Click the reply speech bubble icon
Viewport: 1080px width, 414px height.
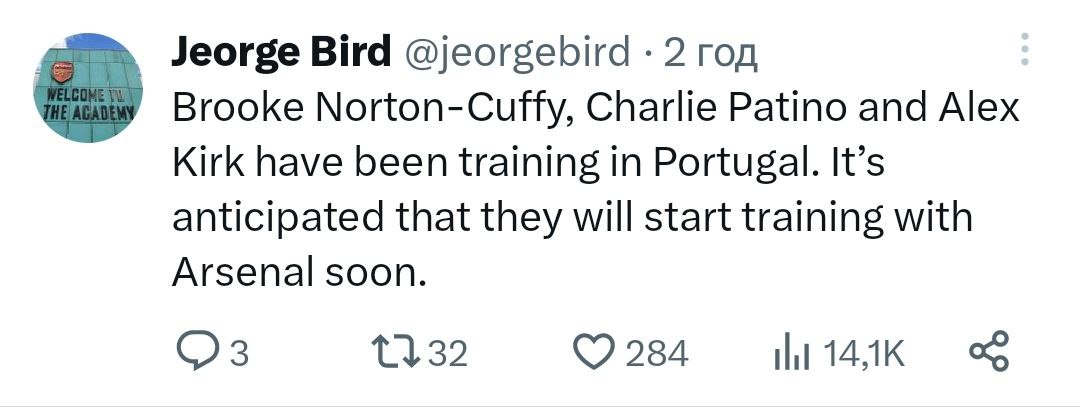click(x=193, y=352)
